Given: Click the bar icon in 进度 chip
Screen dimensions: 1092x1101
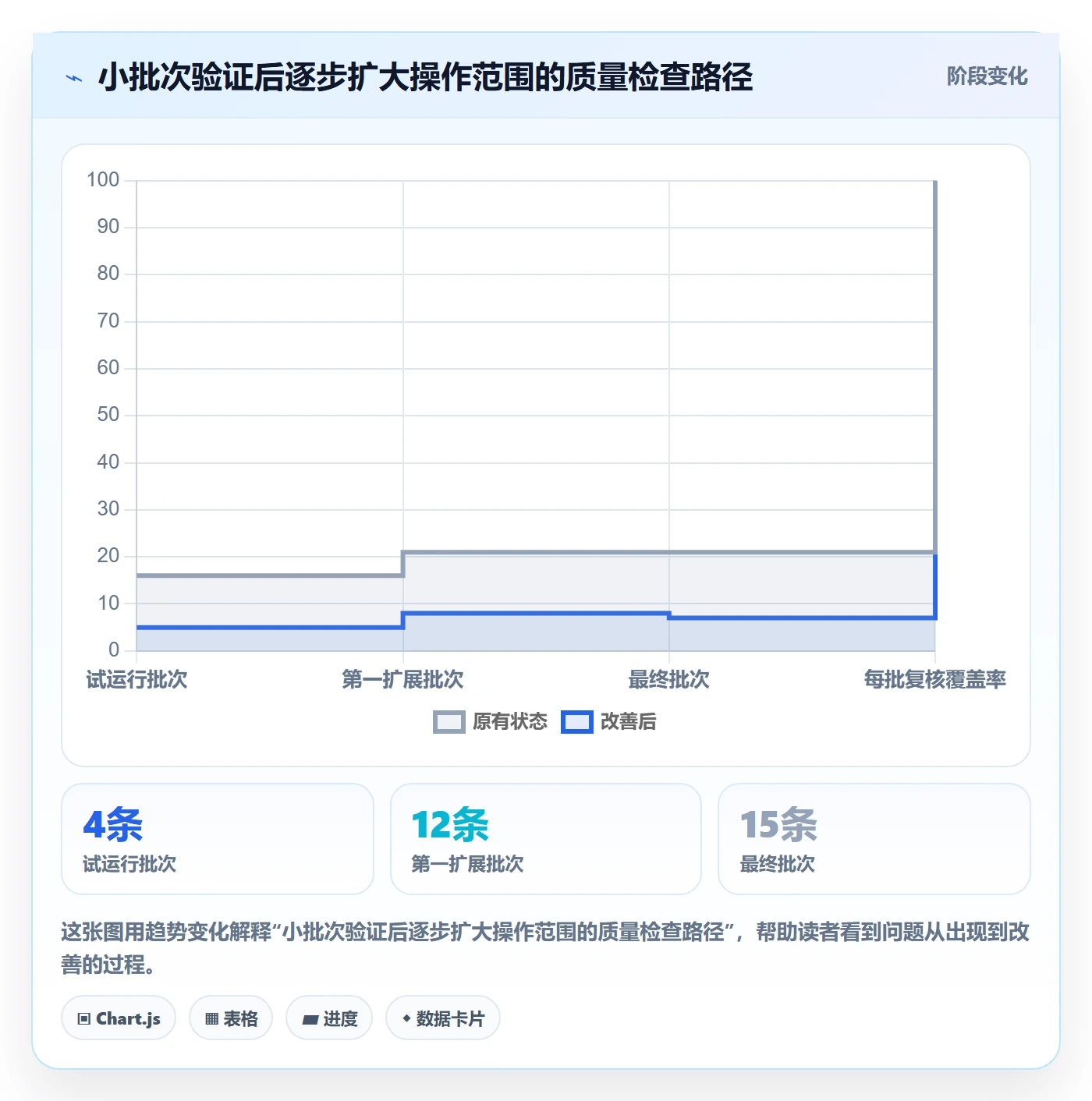Looking at the screenshot, I should (x=310, y=1019).
